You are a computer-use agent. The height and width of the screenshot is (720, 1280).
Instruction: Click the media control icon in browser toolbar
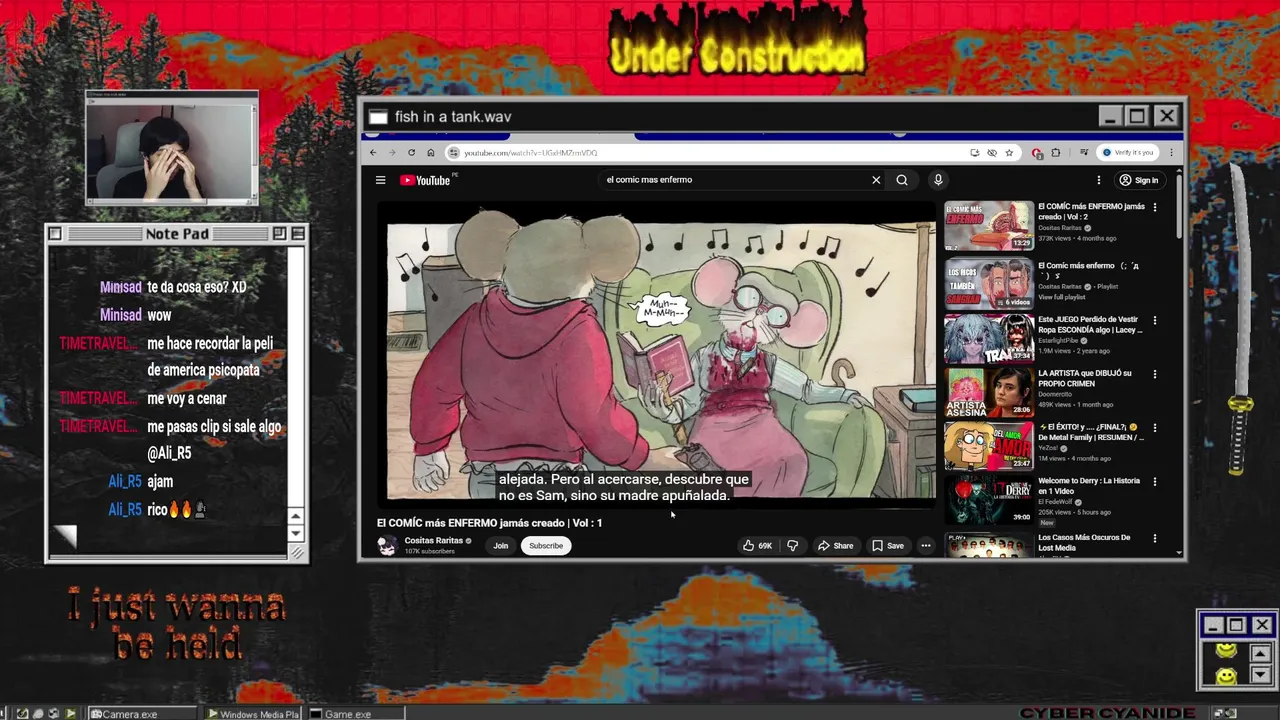coord(1084,153)
